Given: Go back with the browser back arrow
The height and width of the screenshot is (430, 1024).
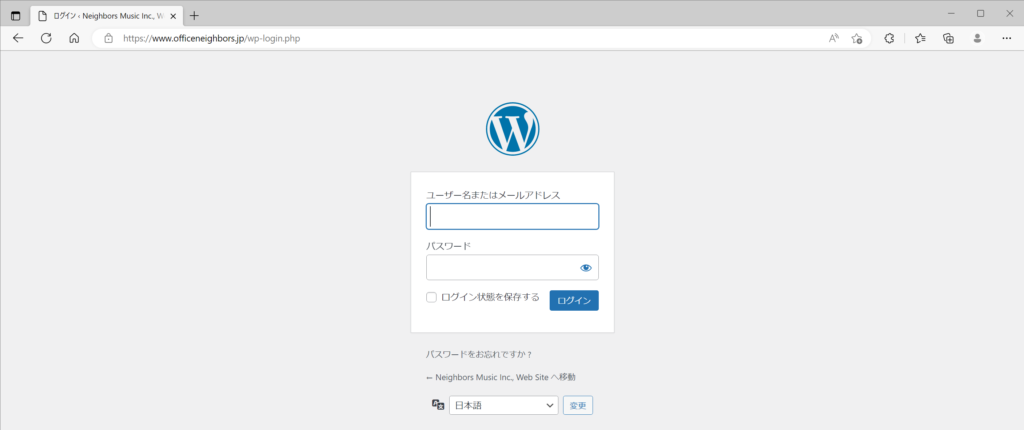Looking at the screenshot, I should (18, 38).
